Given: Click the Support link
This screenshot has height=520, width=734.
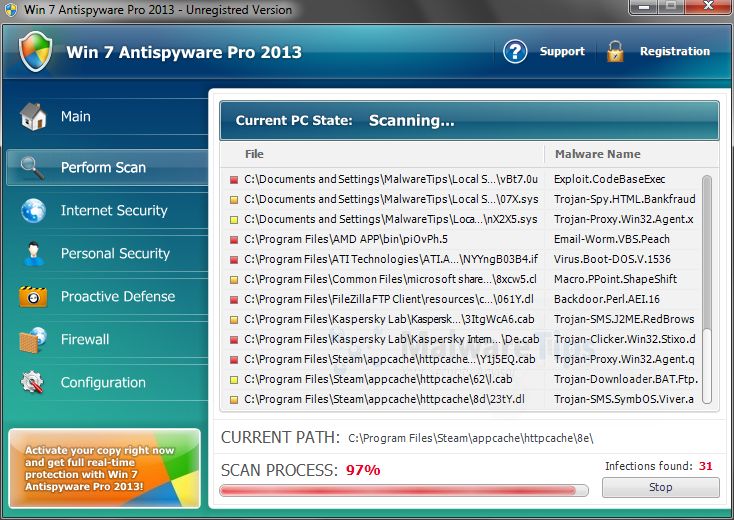Looking at the screenshot, I should coord(562,51).
